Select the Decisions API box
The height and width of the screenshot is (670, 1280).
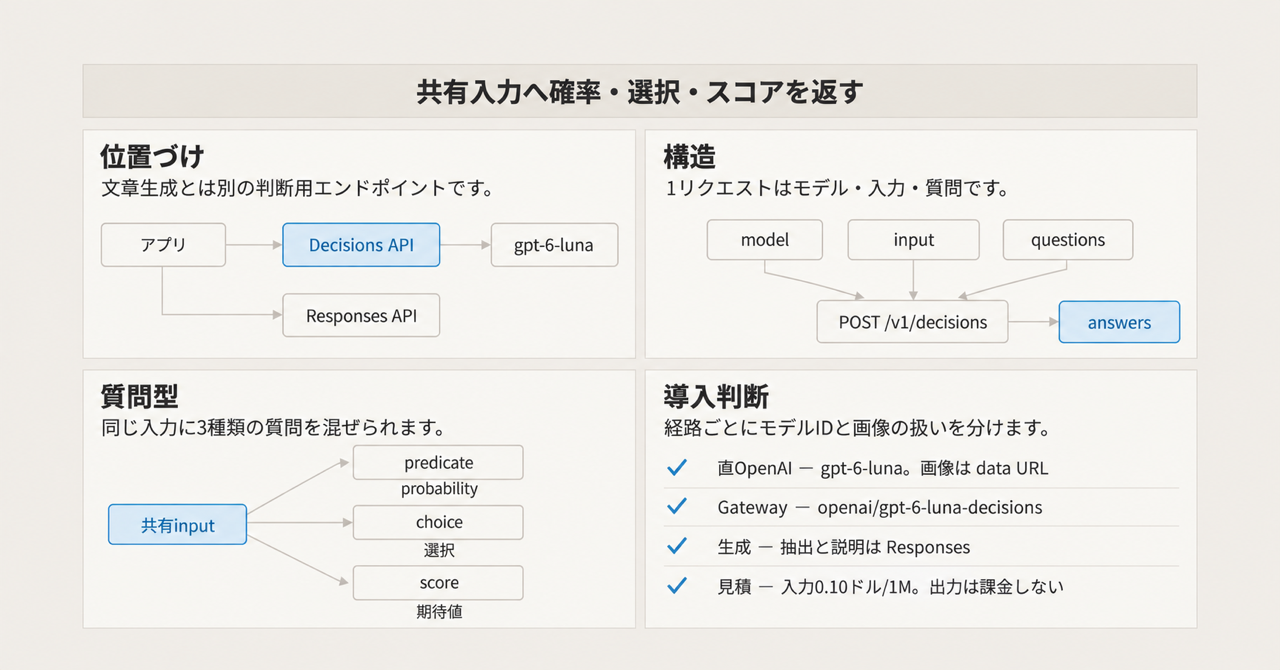[x=361, y=244]
